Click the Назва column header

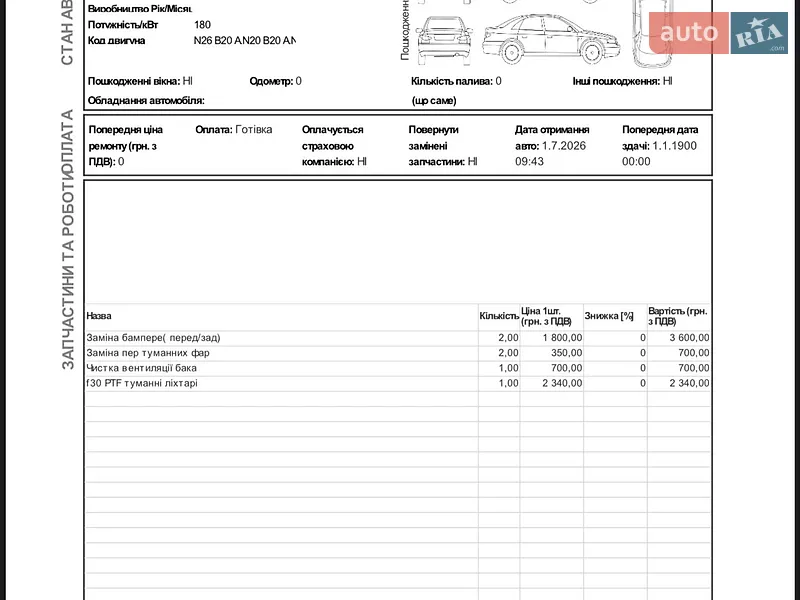99,316
